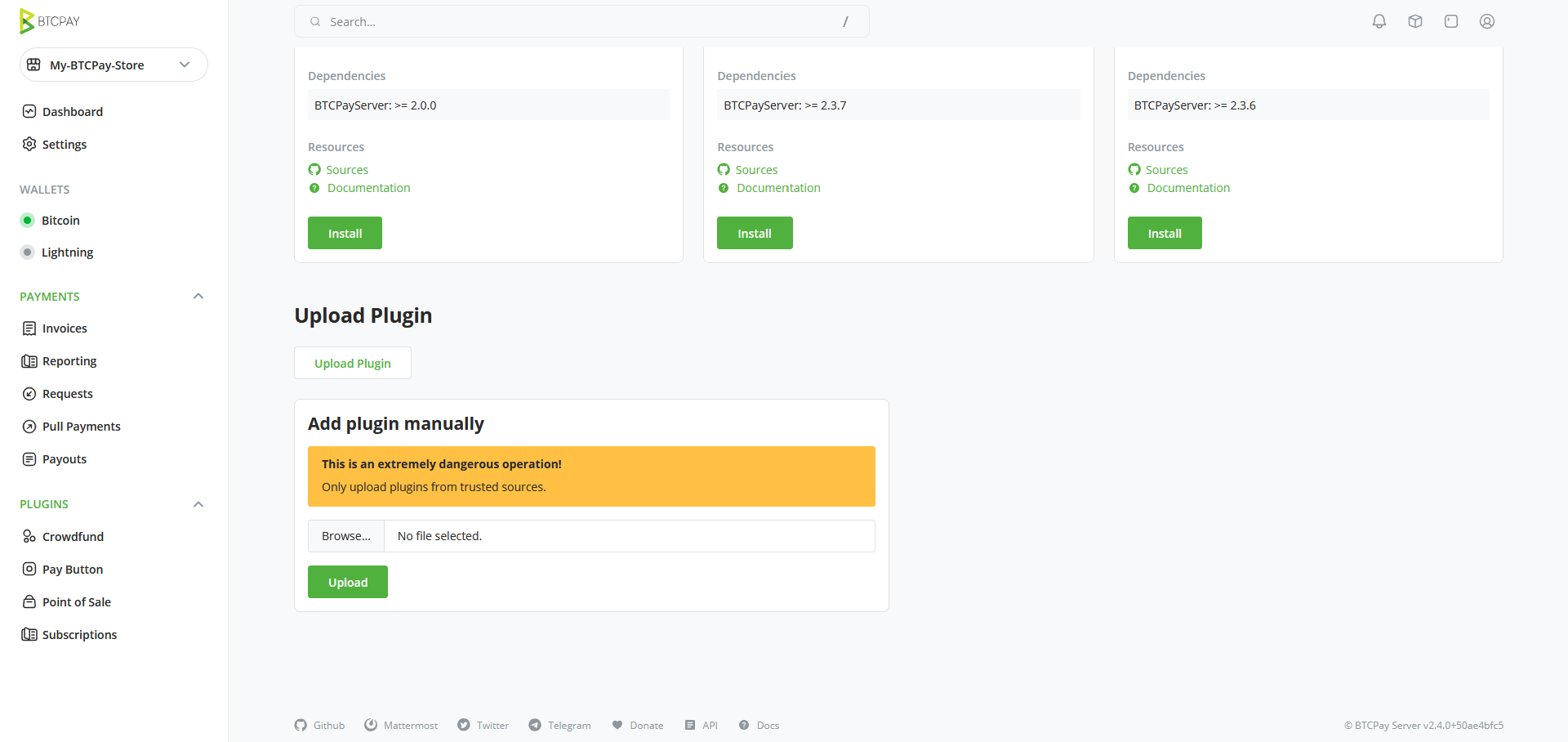Viewport: 1568px width, 742px height.
Task: Open Payouts page
Action: tap(65, 459)
